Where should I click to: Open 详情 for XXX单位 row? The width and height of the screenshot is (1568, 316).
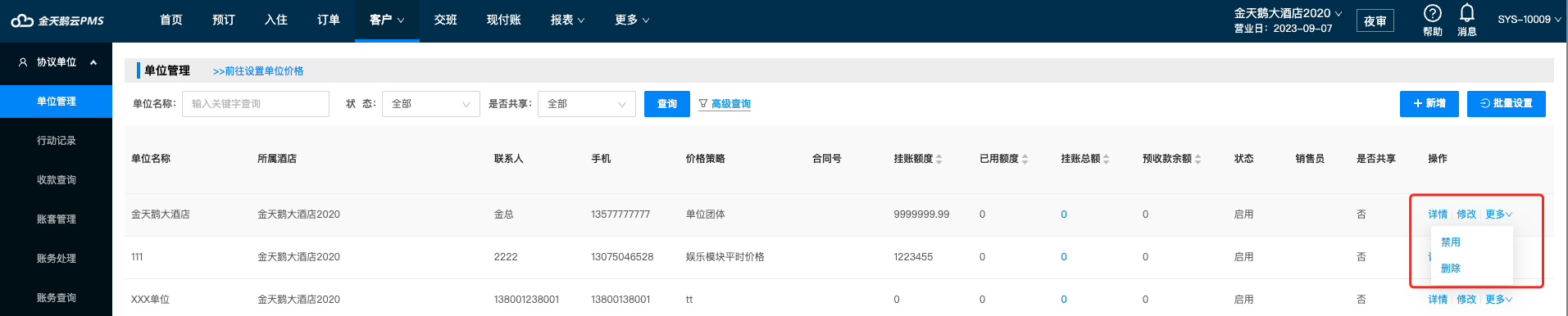(1438, 300)
